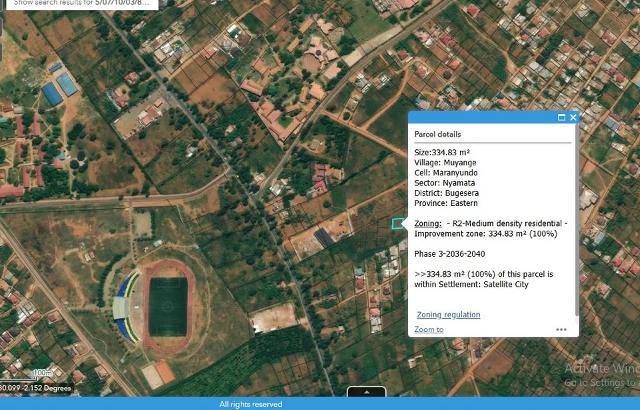The height and width of the screenshot is (410, 640).
Task: Close the Parcel details popup
Action: pos(573,117)
